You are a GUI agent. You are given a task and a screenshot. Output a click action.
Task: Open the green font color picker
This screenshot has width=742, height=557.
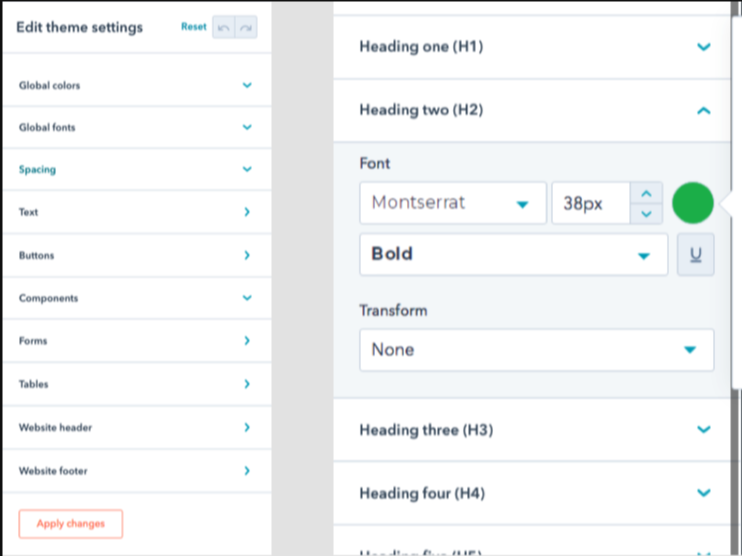click(693, 203)
